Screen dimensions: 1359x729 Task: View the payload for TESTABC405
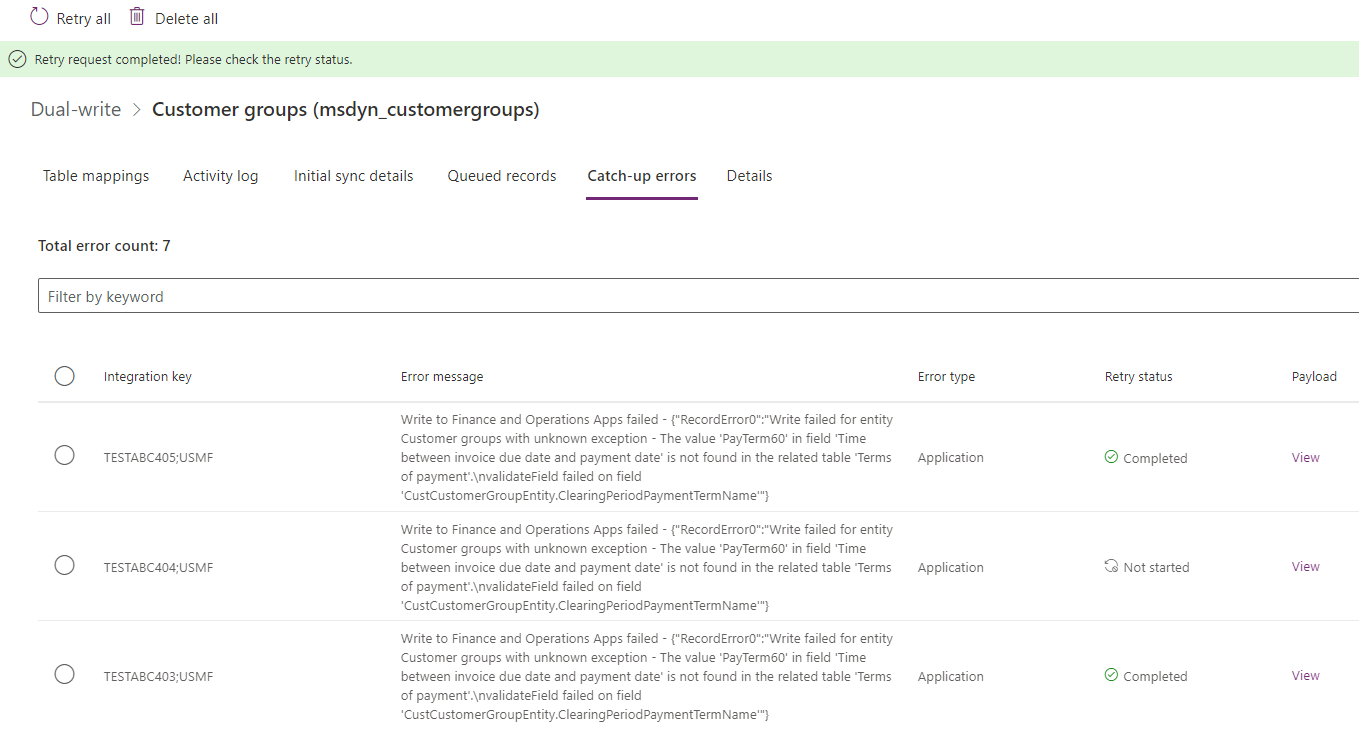coord(1305,457)
